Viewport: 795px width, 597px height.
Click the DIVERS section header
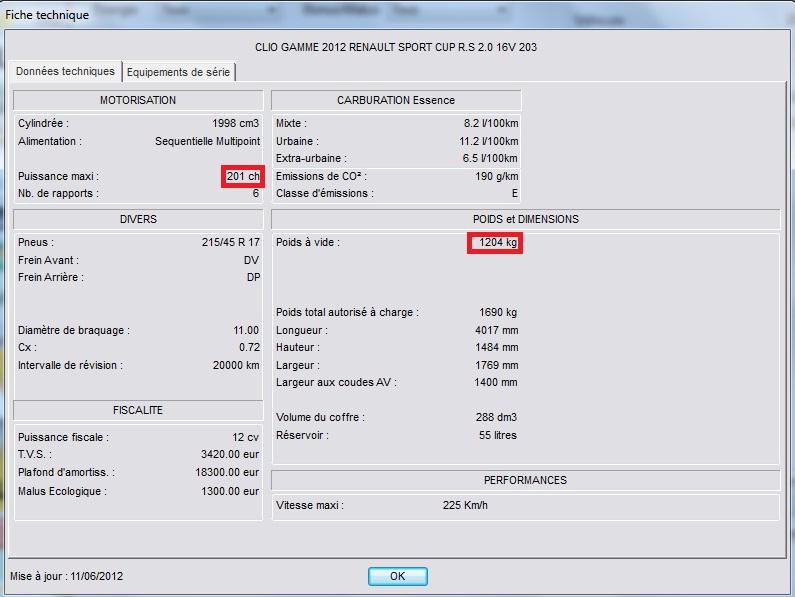[138, 219]
